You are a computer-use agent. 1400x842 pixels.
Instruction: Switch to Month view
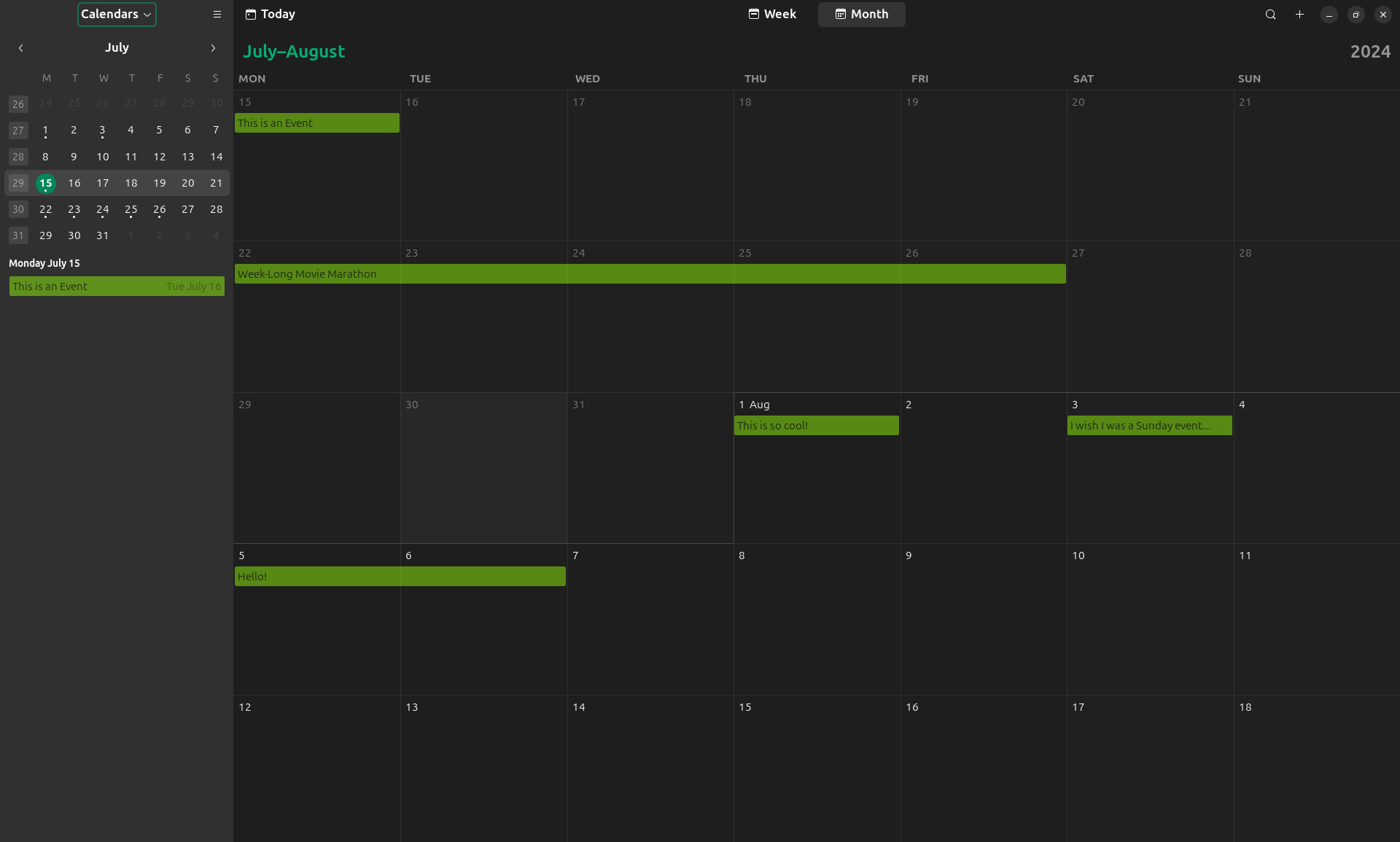pyautogui.click(x=861, y=15)
